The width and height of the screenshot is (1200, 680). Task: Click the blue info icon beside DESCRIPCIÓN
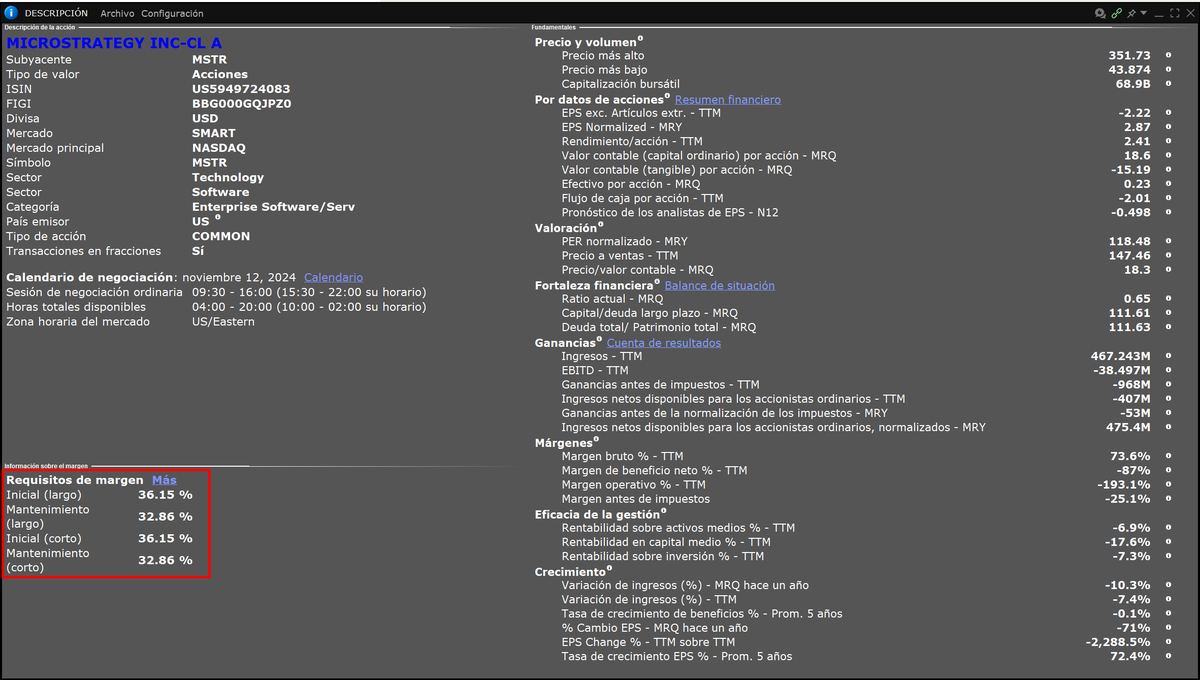click(x=11, y=13)
